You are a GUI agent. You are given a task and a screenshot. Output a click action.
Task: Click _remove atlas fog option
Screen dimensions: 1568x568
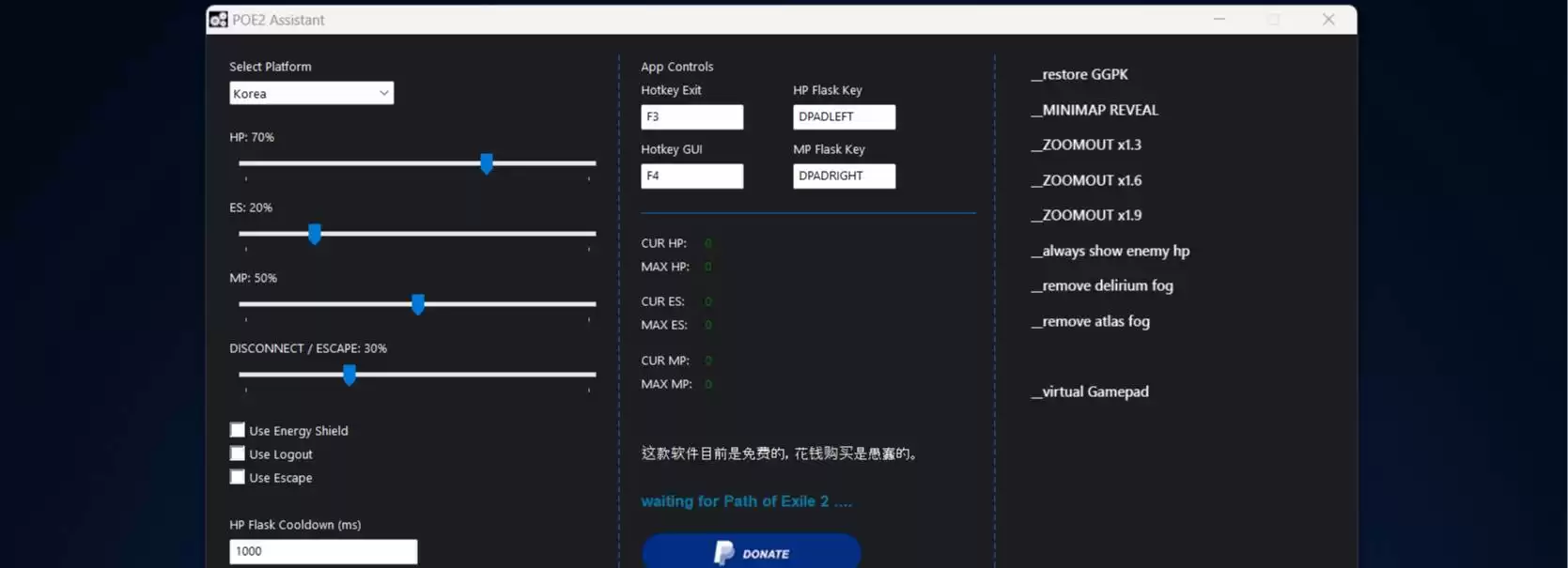[x=1091, y=321]
